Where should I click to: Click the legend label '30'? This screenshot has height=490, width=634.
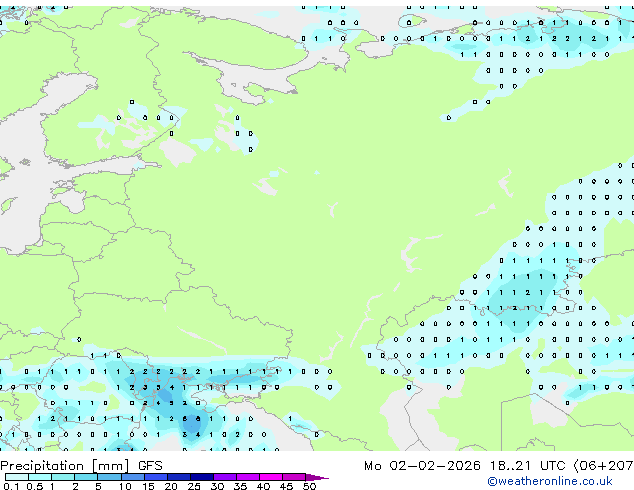217,486
